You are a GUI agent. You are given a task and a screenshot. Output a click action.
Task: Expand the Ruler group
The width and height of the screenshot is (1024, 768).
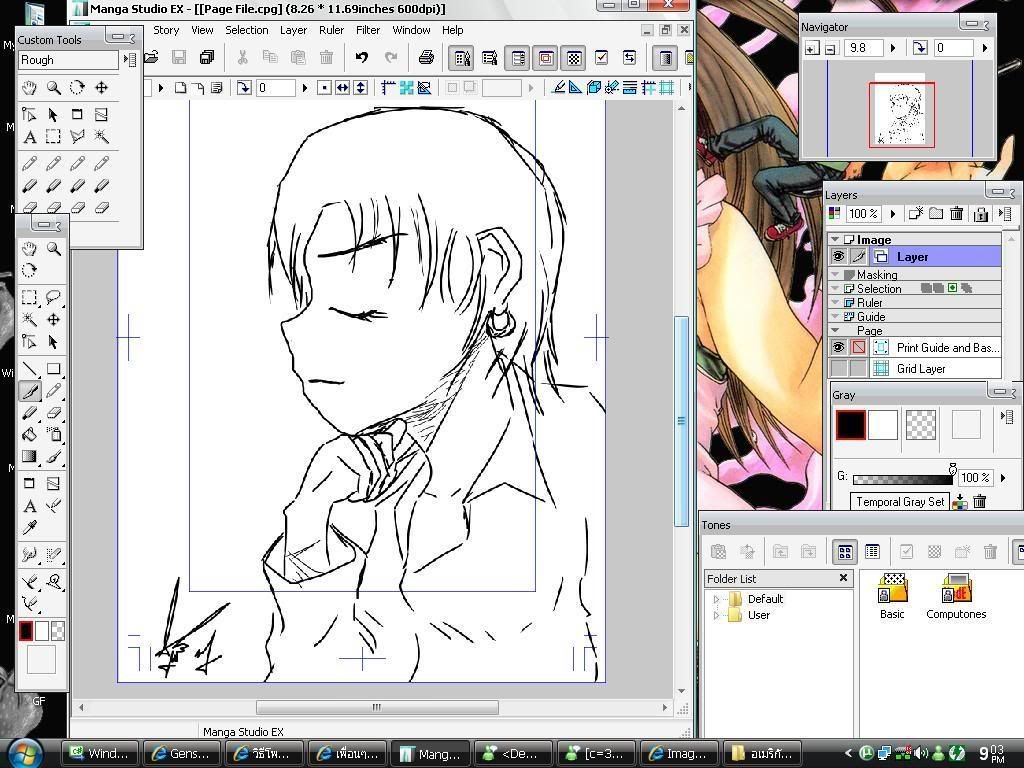coord(835,302)
